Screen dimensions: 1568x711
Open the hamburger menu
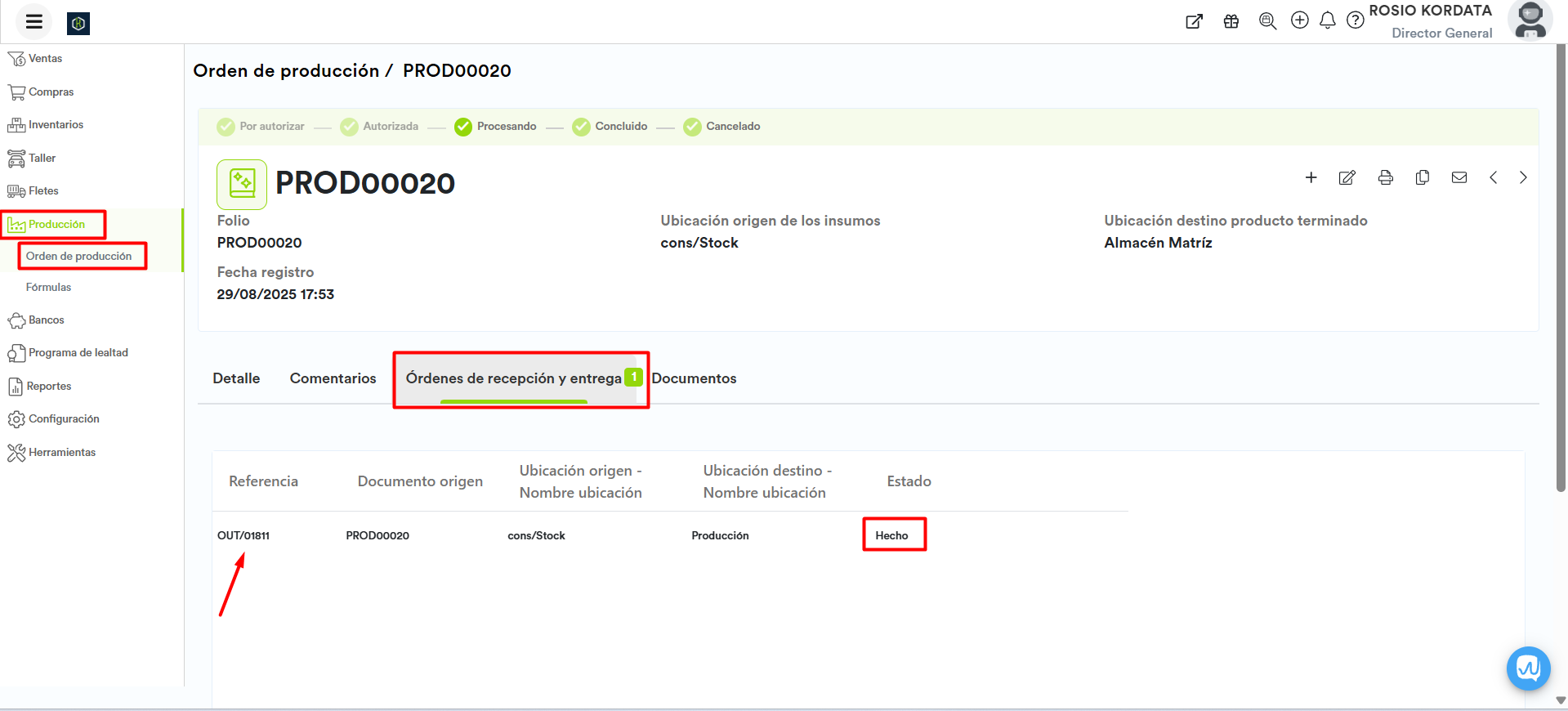[x=34, y=22]
